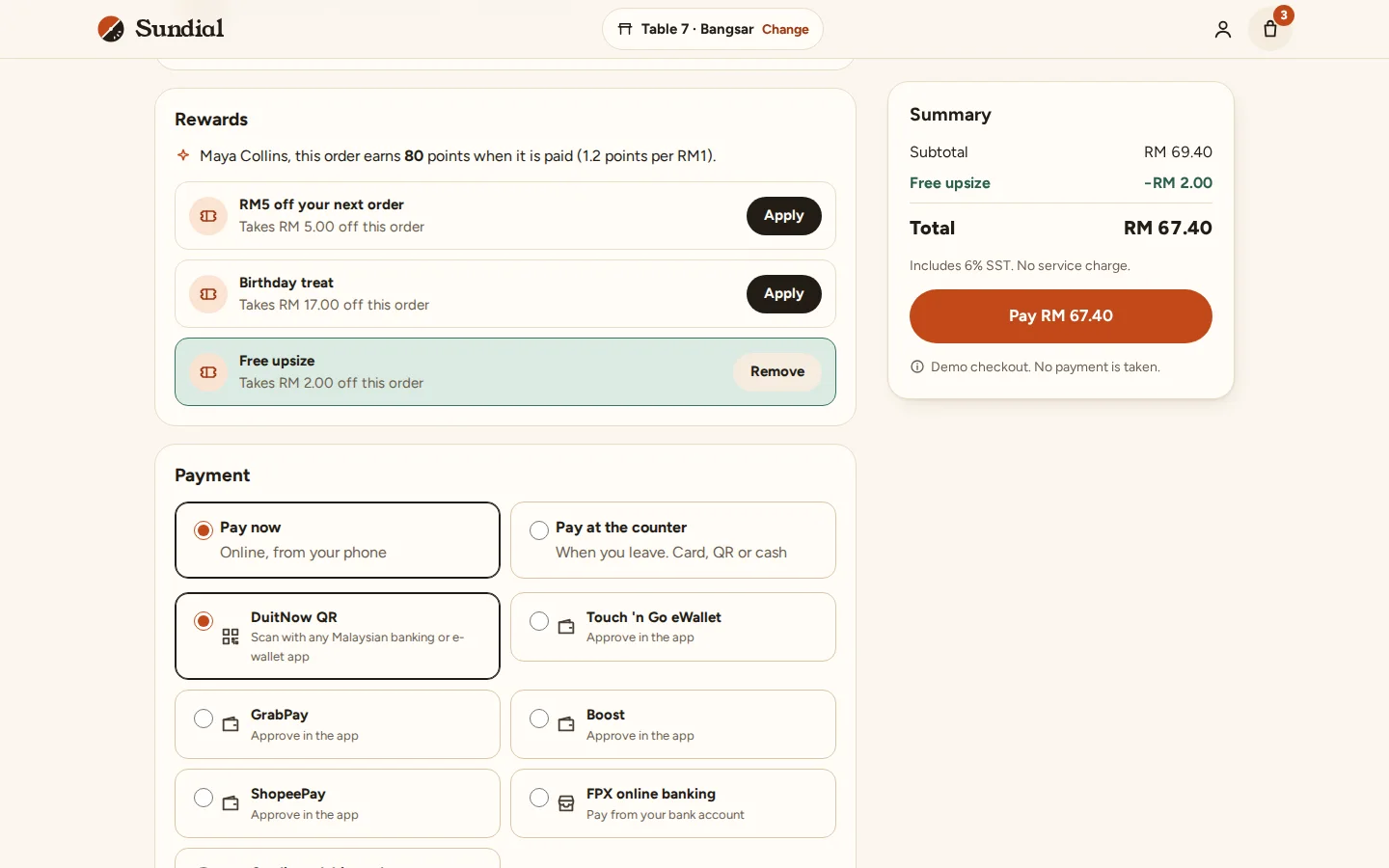This screenshot has width=1389, height=868.
Task: Select FPX online banking radio
Action: click(539, 798)
